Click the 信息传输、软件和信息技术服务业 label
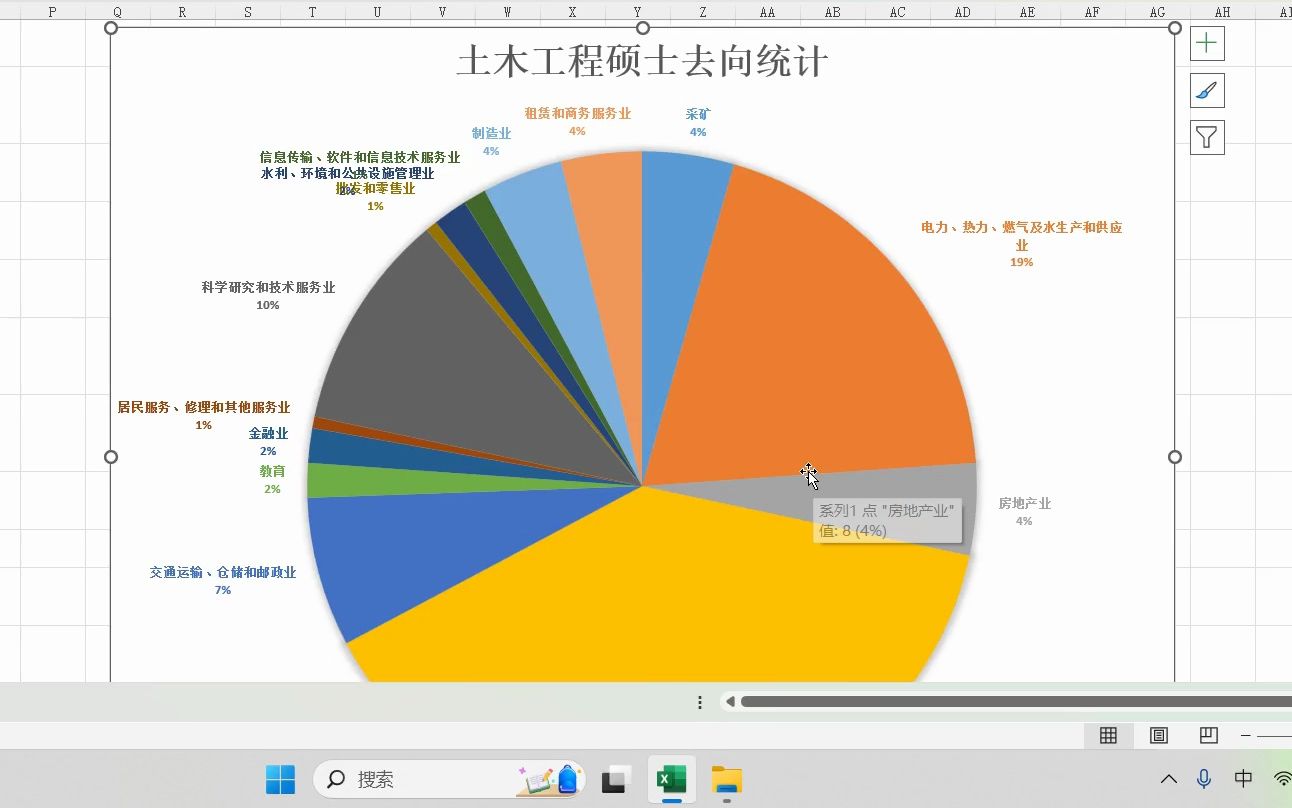 [x=359, y=157]
